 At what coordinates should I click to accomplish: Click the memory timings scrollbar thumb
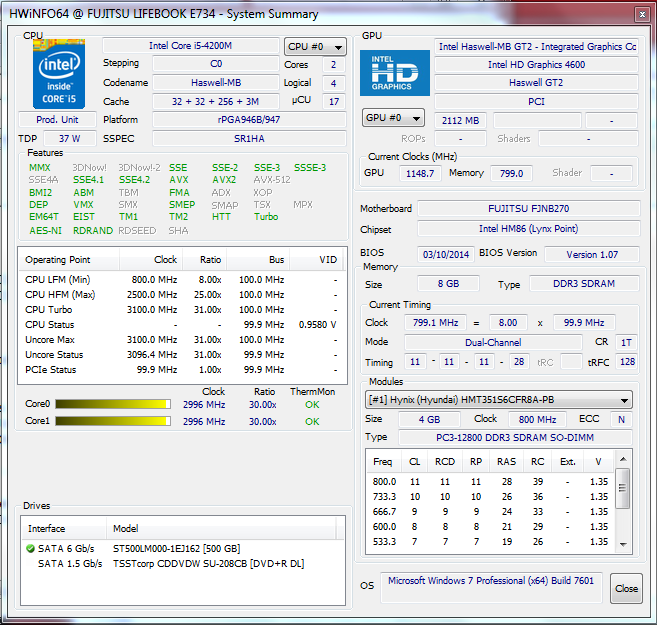(x=623, y=488)
